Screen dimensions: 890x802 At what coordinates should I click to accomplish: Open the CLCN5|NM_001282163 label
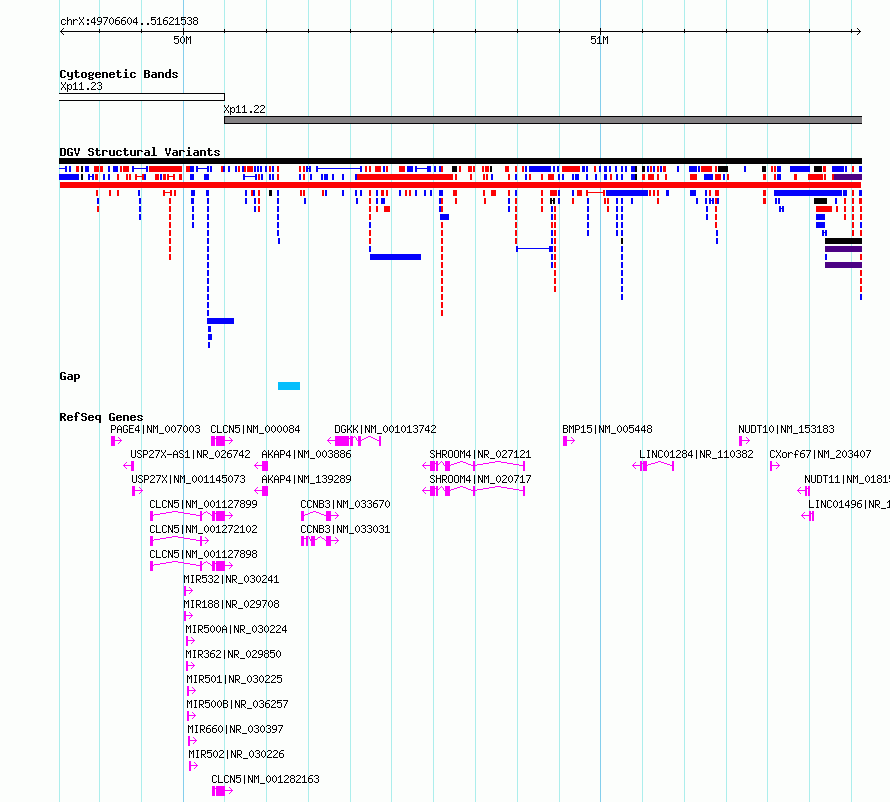265,779
